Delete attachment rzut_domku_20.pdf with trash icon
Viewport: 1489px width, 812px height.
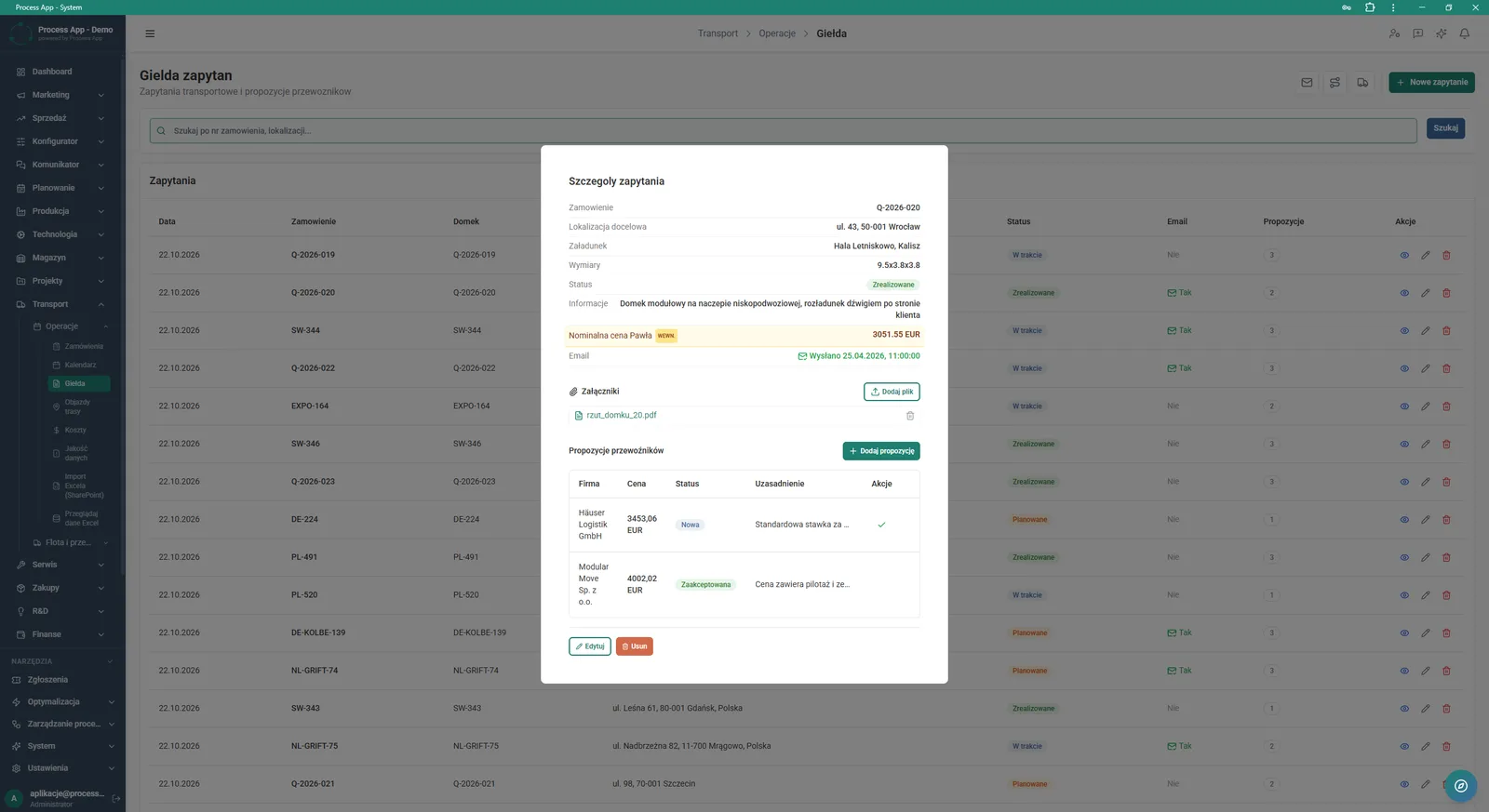[x=910, y=416]
